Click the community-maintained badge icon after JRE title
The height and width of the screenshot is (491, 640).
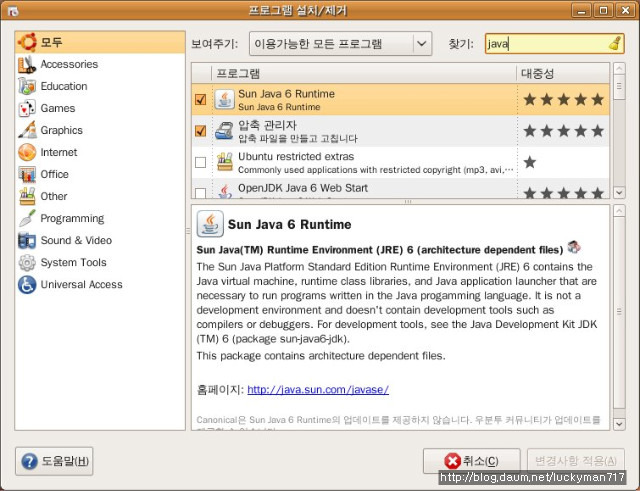click(574, 247)
